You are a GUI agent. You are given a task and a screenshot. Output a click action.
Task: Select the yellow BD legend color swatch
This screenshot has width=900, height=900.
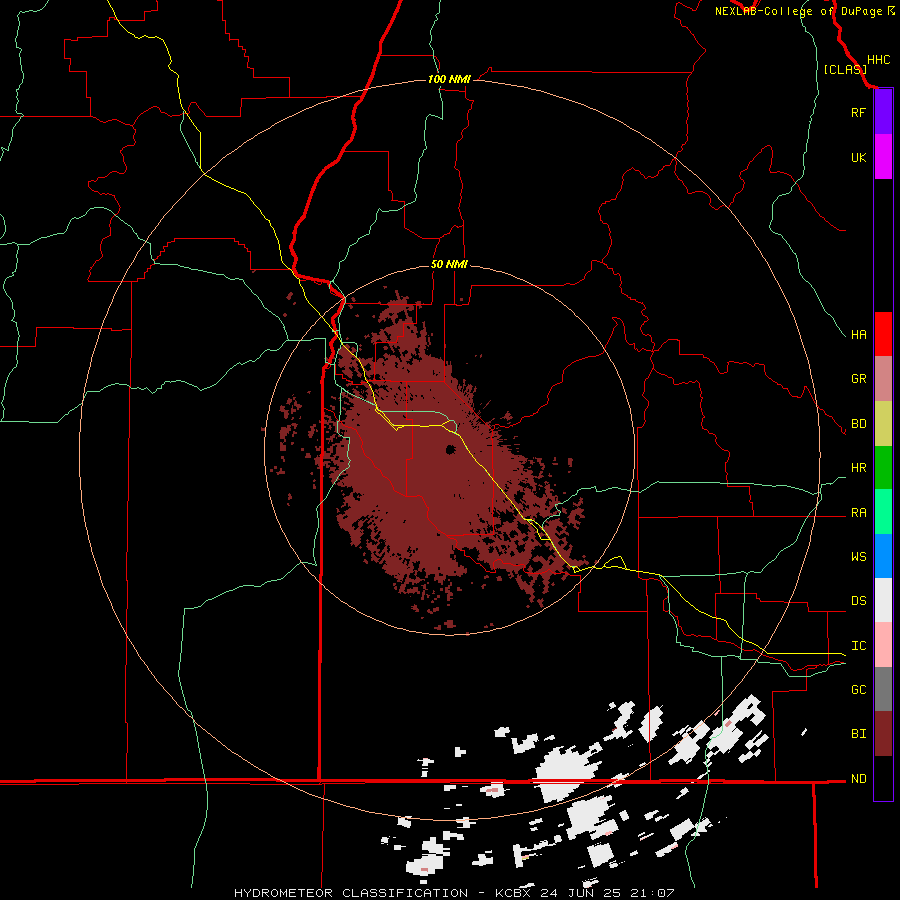click(x=883, y=424)
